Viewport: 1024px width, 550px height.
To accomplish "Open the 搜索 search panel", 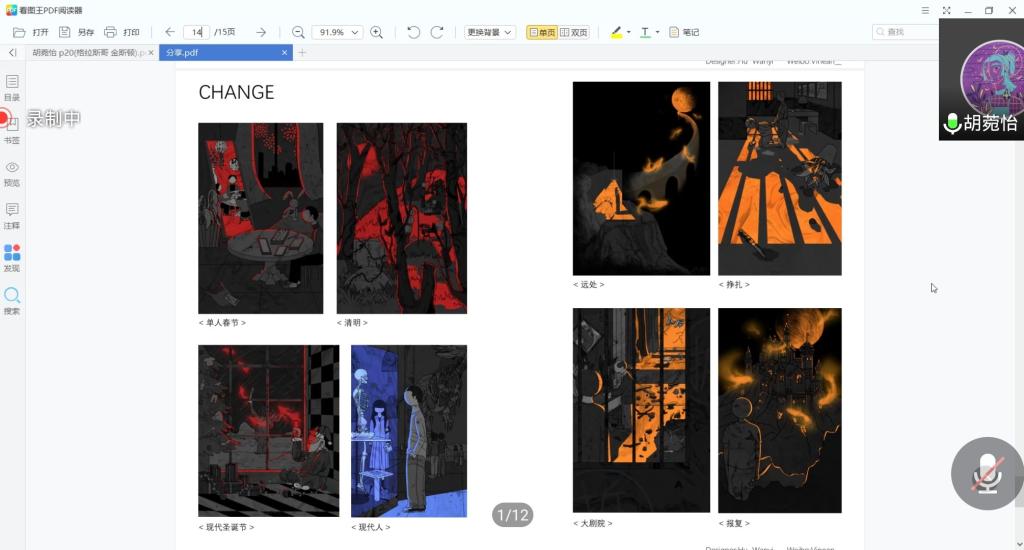I will click(12, 301).
